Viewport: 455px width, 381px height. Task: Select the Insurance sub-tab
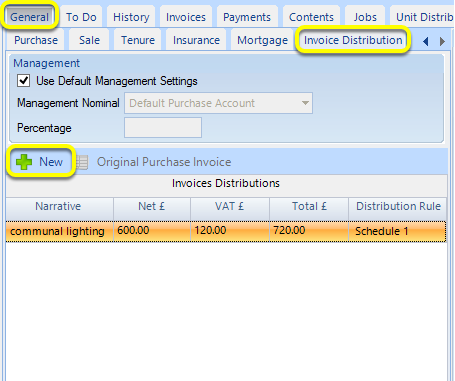(x=196, y=40)
